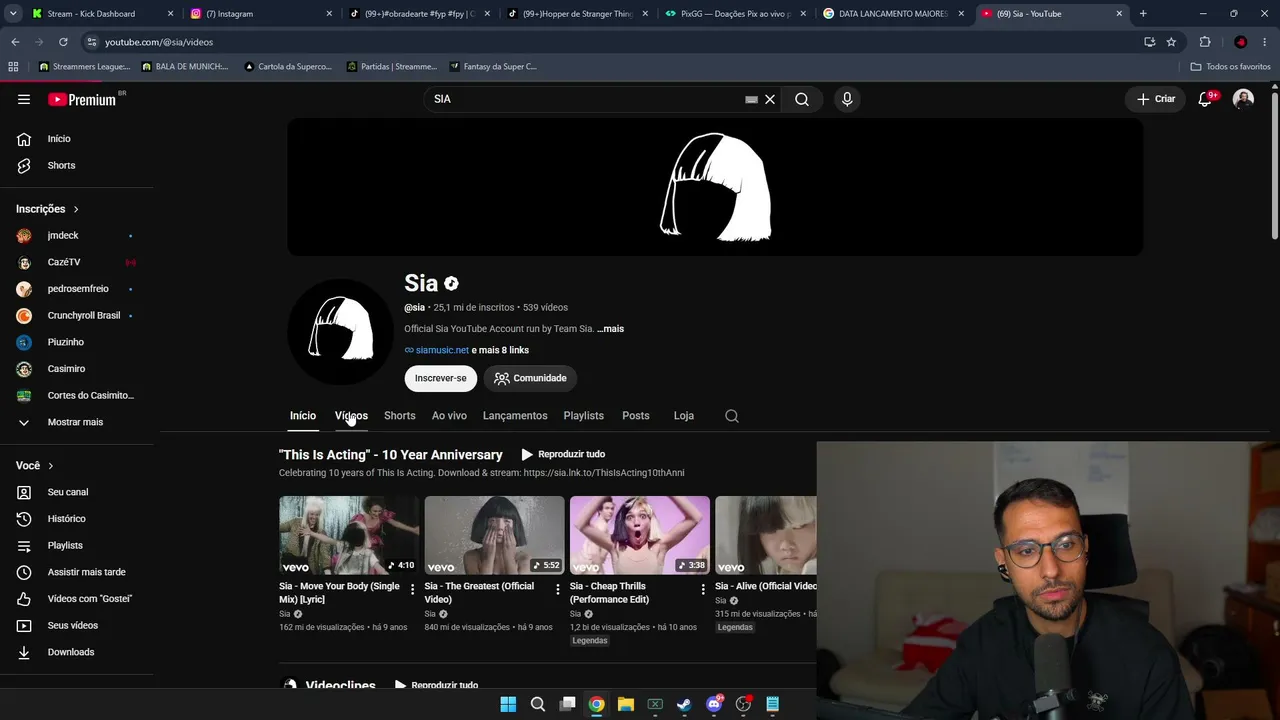Open Discord from the taskbar
The image size is (1280, 720).
pyautogui.click(x=714, y=704)
